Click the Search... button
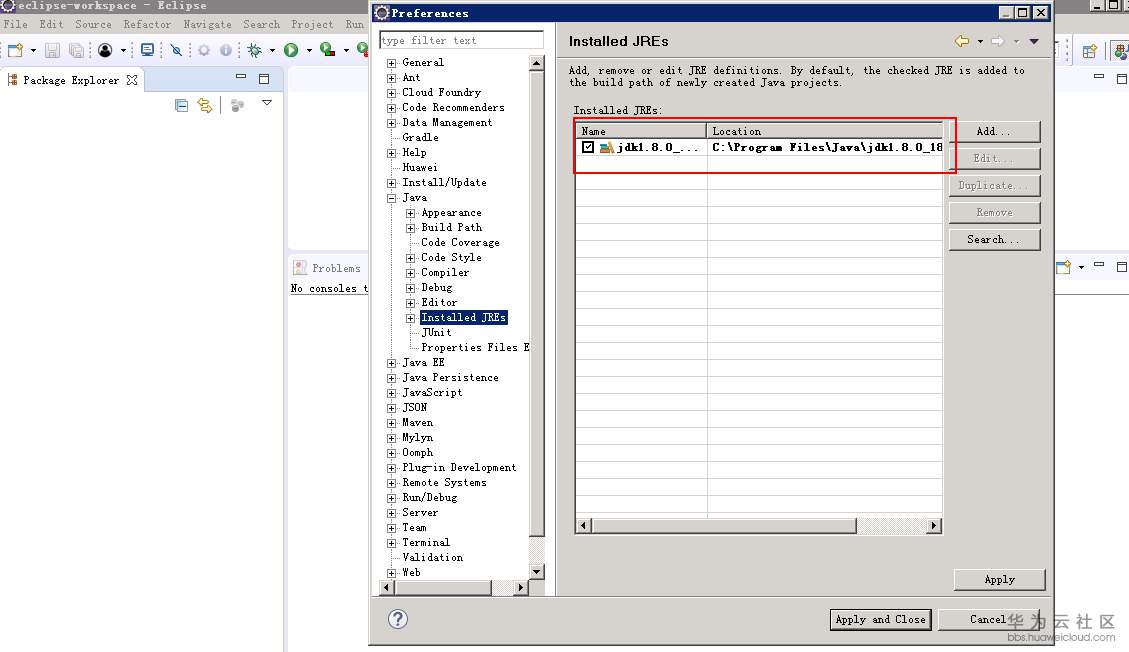 click(x=994, y=239)
